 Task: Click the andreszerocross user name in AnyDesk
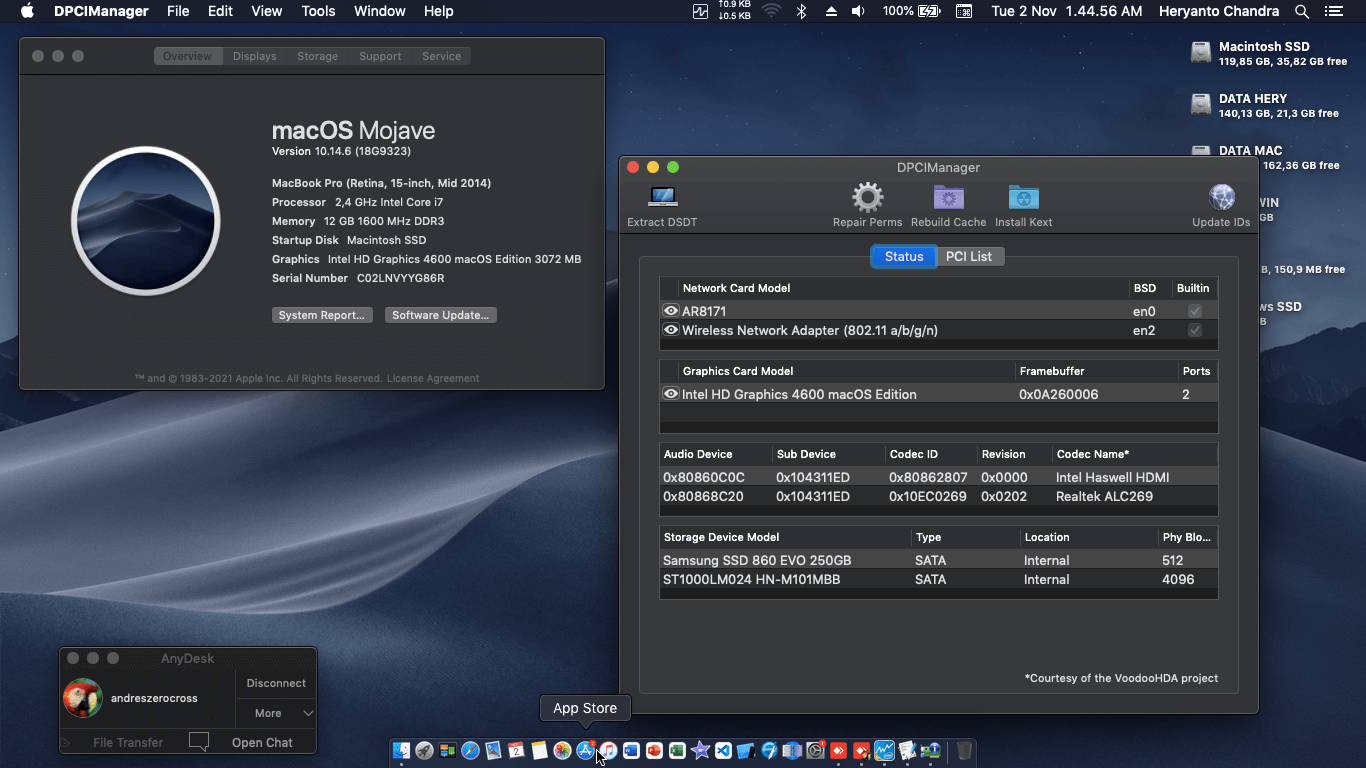point(154,698)
